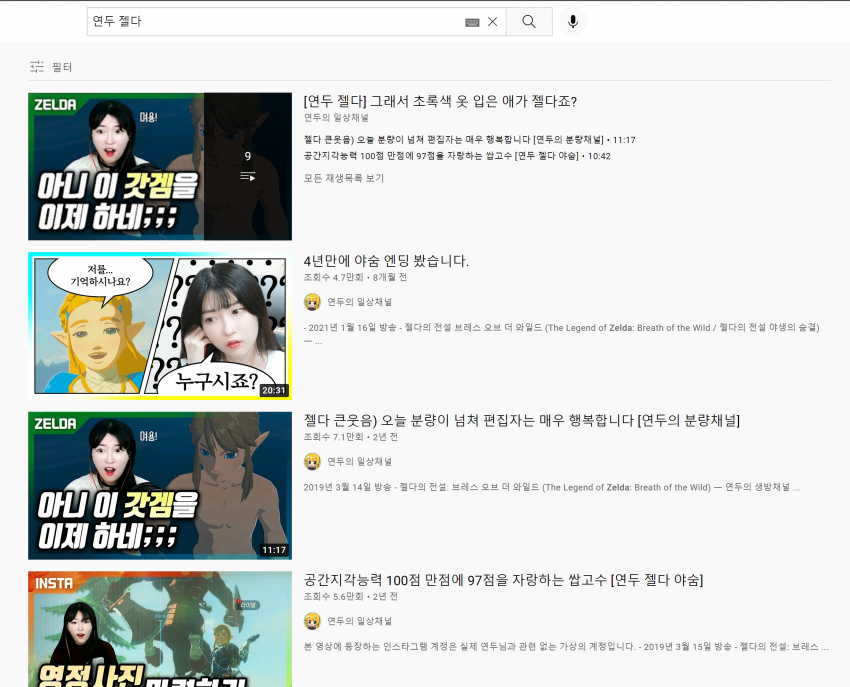Click 모든 재생목록 보기 link
This screenshot has height=687, width=850.
[x=344, y=178]
